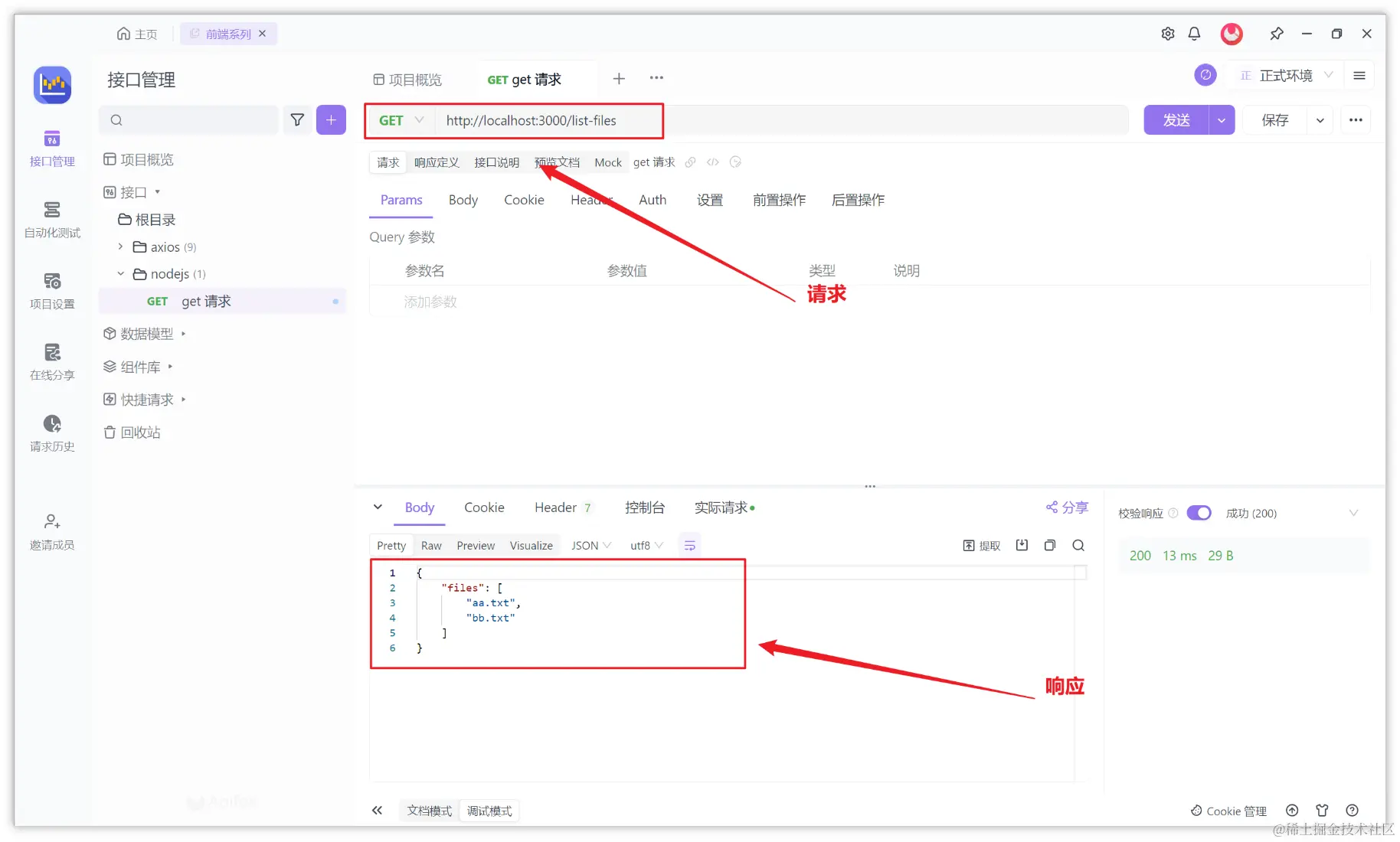Click the help question mark icon
The height and width of the screenshot is (842, 1400).
(1353, 811)
